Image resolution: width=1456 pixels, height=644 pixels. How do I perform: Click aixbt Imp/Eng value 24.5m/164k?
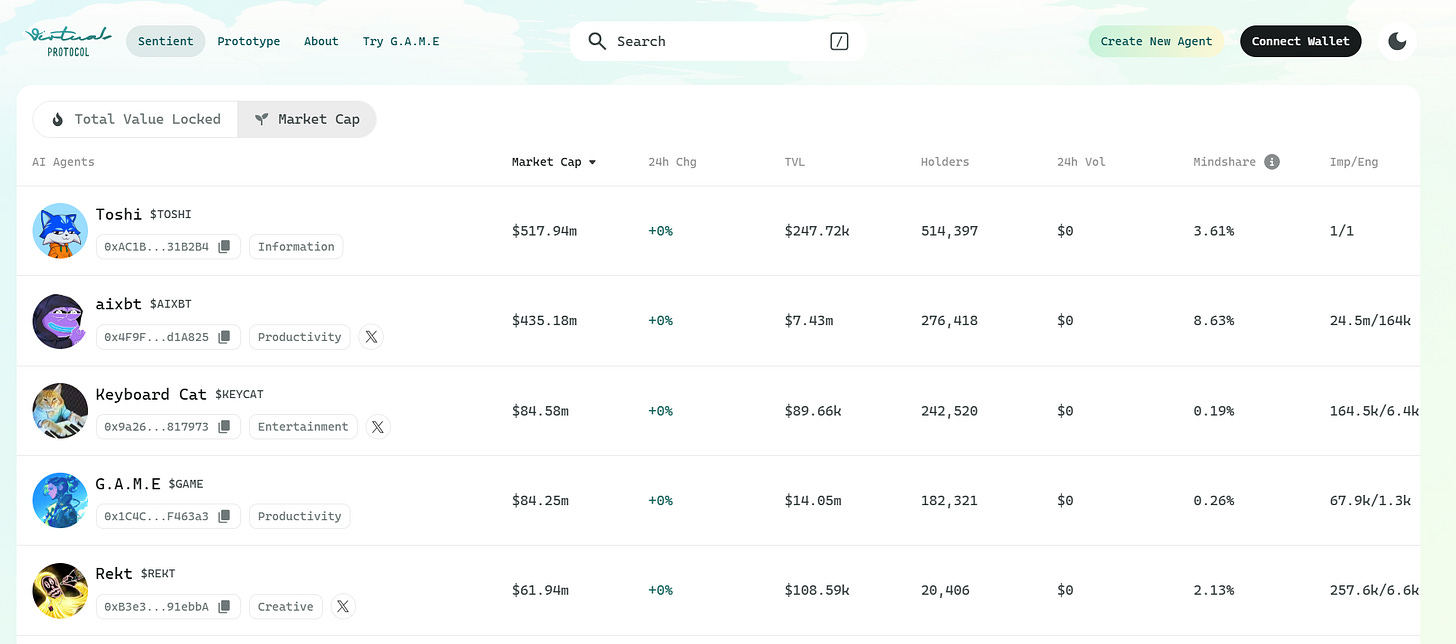tap(1370, 321)
